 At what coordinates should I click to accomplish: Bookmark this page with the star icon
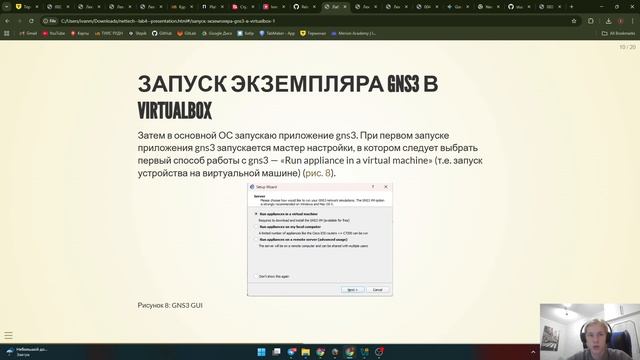tap(574, 21)
